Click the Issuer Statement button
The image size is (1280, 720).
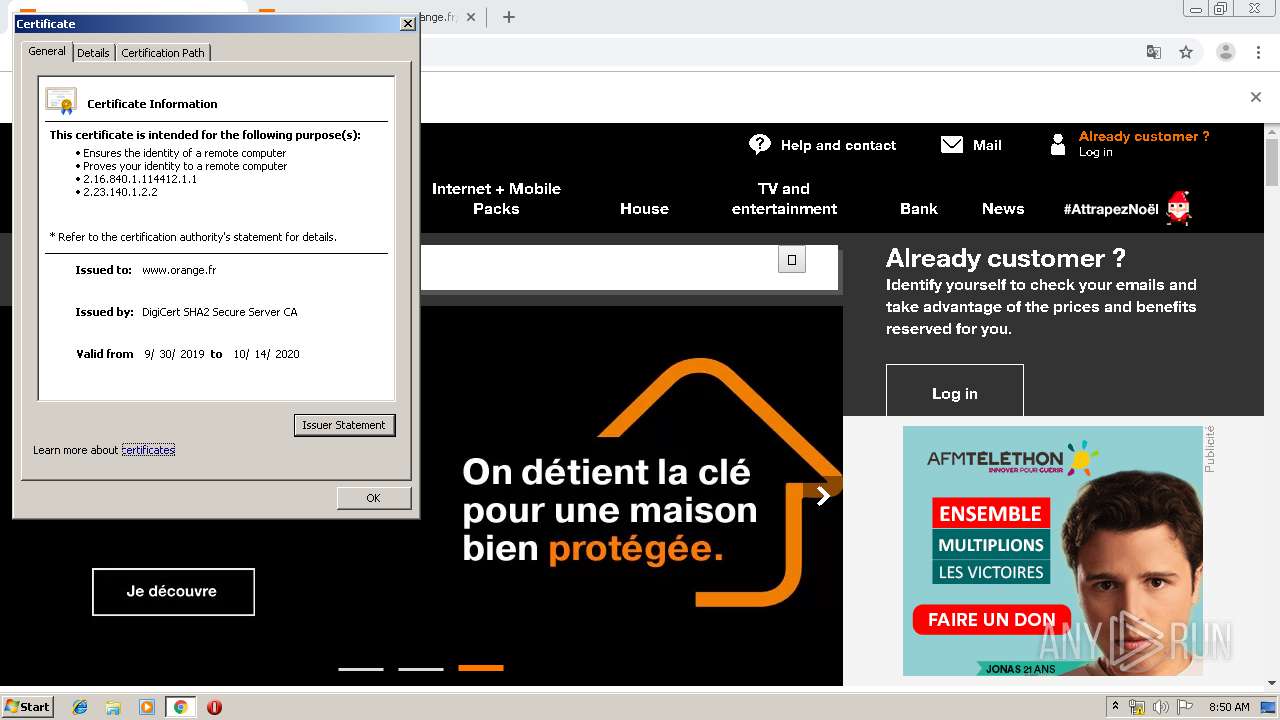pyautogui.click(x=344, y=425)
